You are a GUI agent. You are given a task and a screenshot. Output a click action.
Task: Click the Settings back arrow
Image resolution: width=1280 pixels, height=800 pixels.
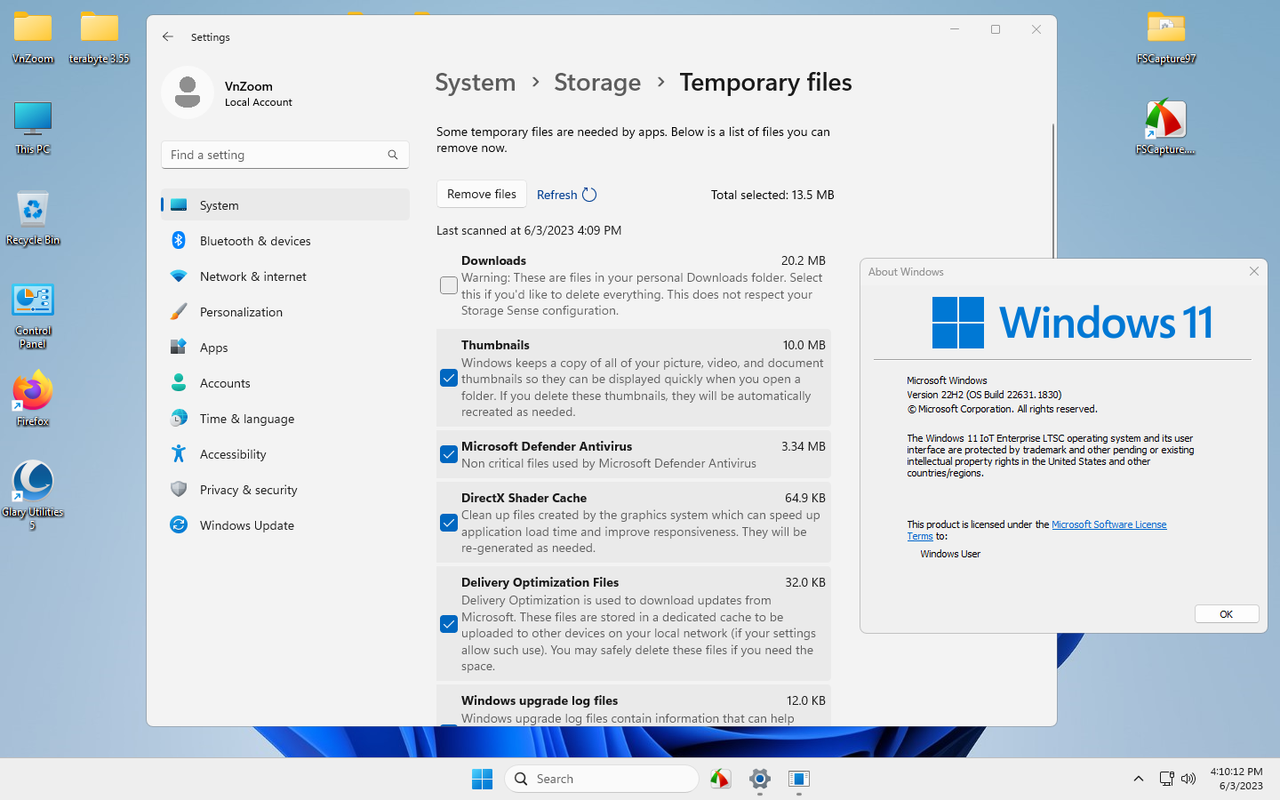pyautogui.click(x=168, y=37)
